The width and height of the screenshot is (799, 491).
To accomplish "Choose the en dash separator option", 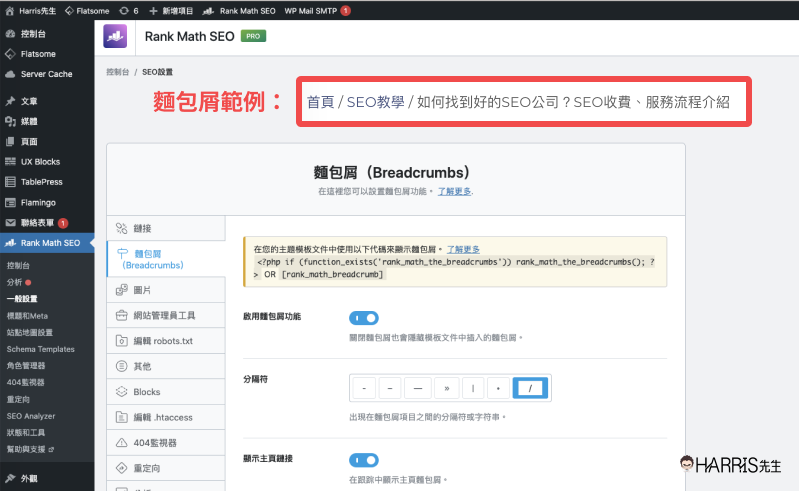I will coord(390,388).
